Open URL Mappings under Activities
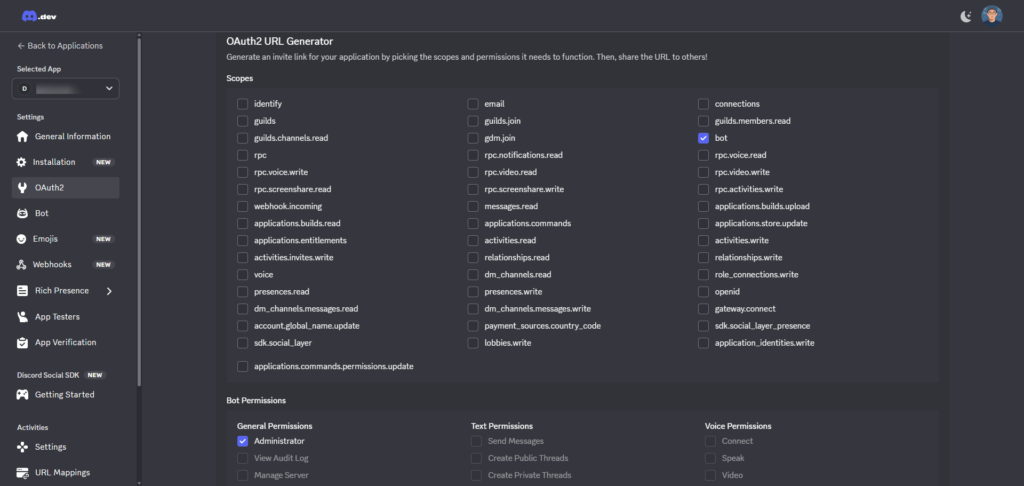 click(x=62, y=472)
